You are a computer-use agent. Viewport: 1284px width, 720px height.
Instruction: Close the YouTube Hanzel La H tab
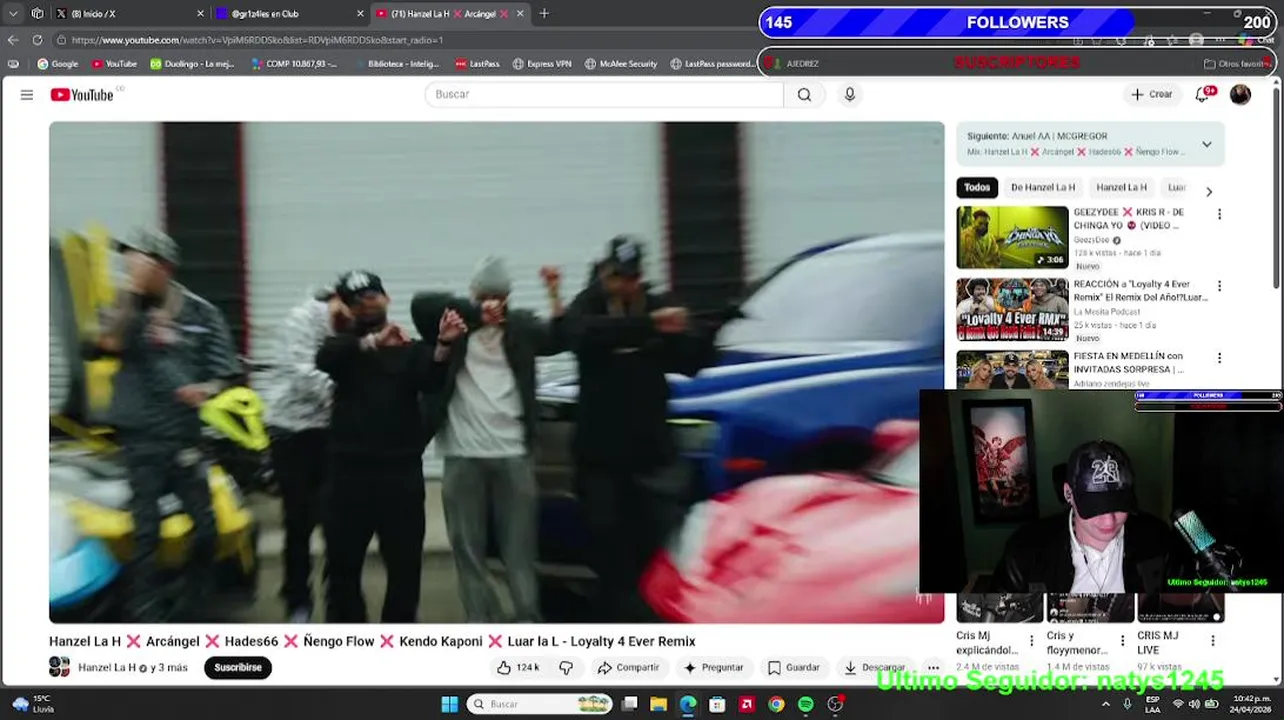(519, 14)
